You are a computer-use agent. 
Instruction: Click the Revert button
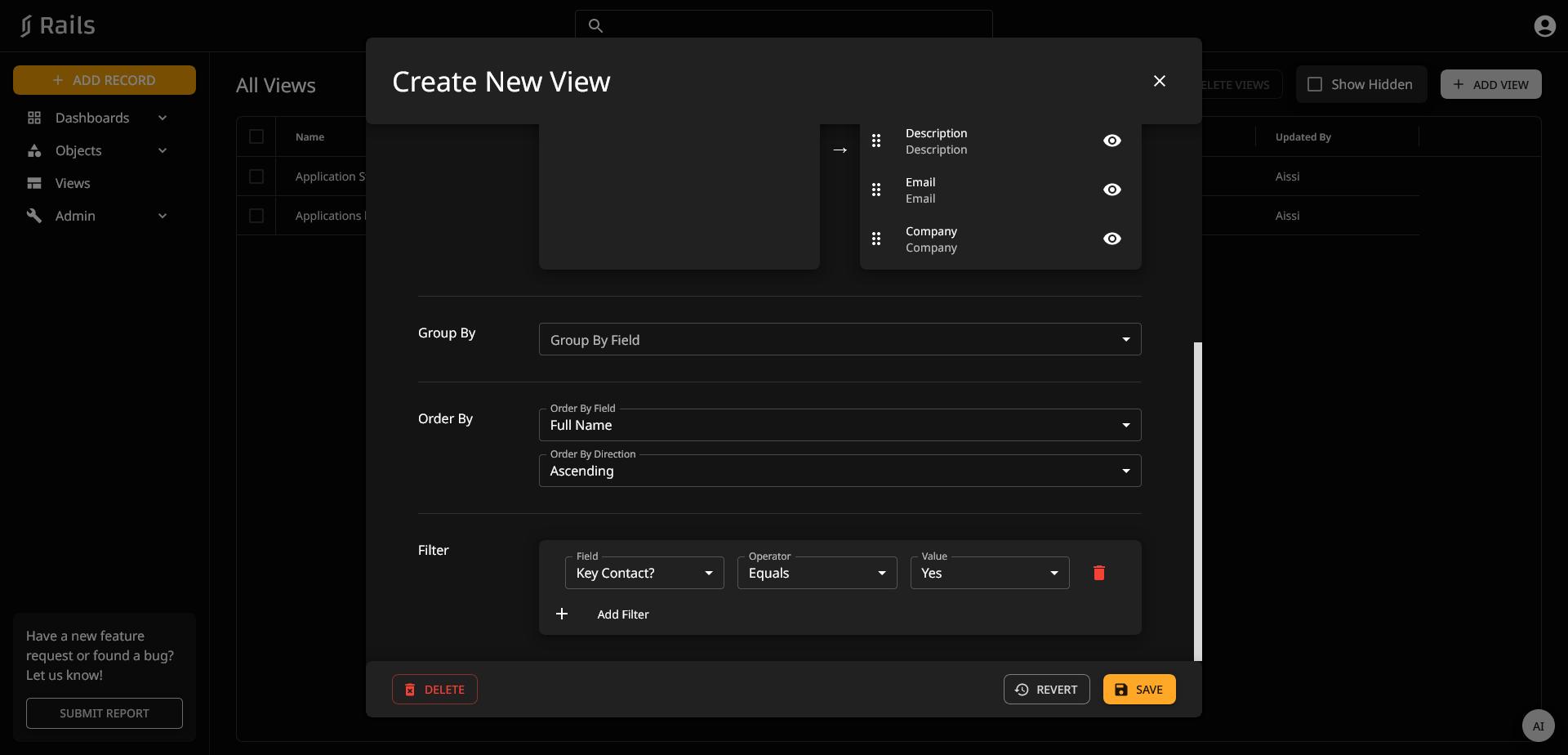pyautogui.click(x=1046, y=690)
